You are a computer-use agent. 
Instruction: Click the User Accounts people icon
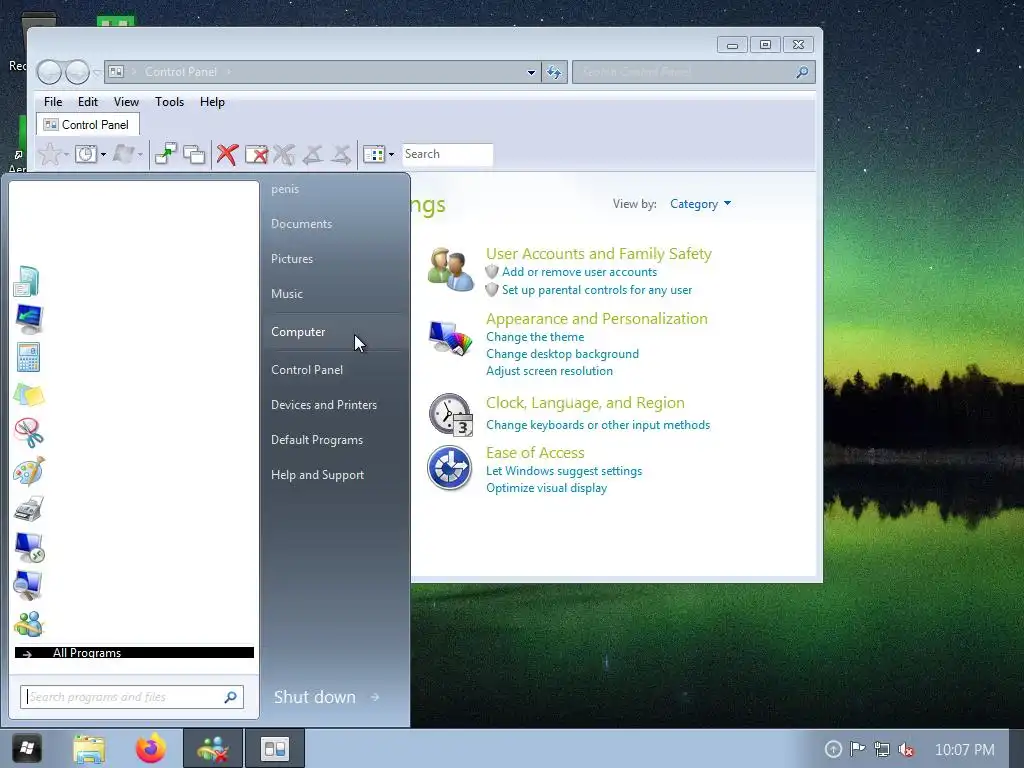click(x=450, y=269)
